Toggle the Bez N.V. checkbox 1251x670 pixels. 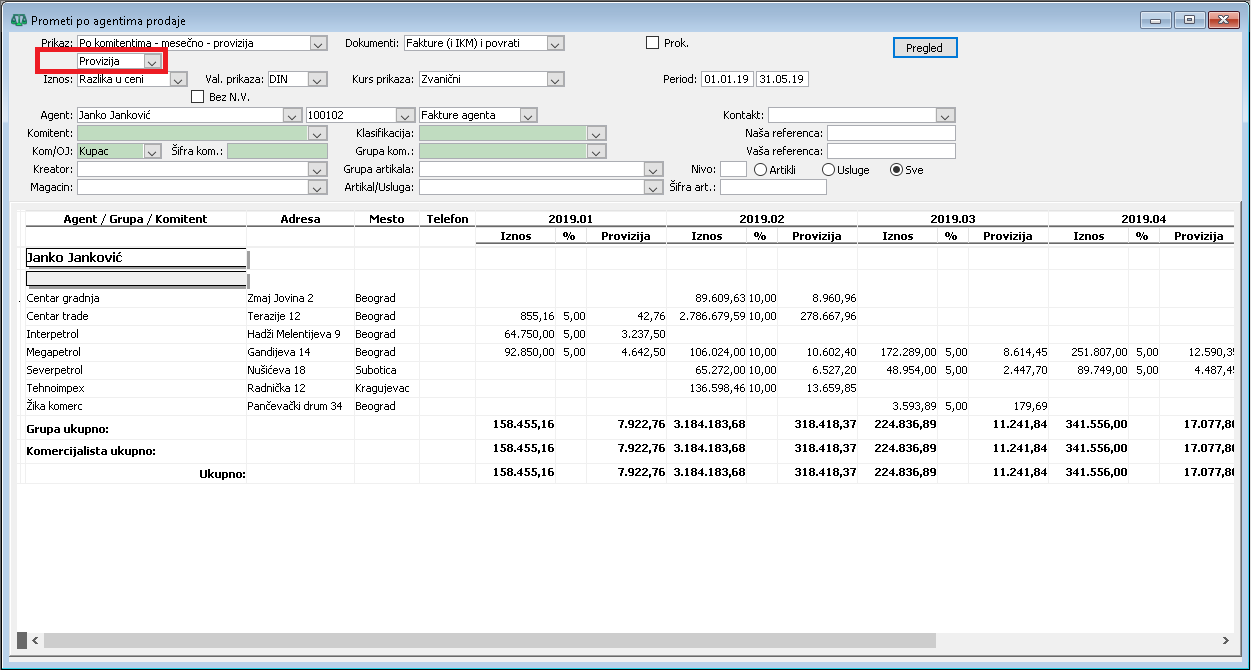[x=198, y=97]
